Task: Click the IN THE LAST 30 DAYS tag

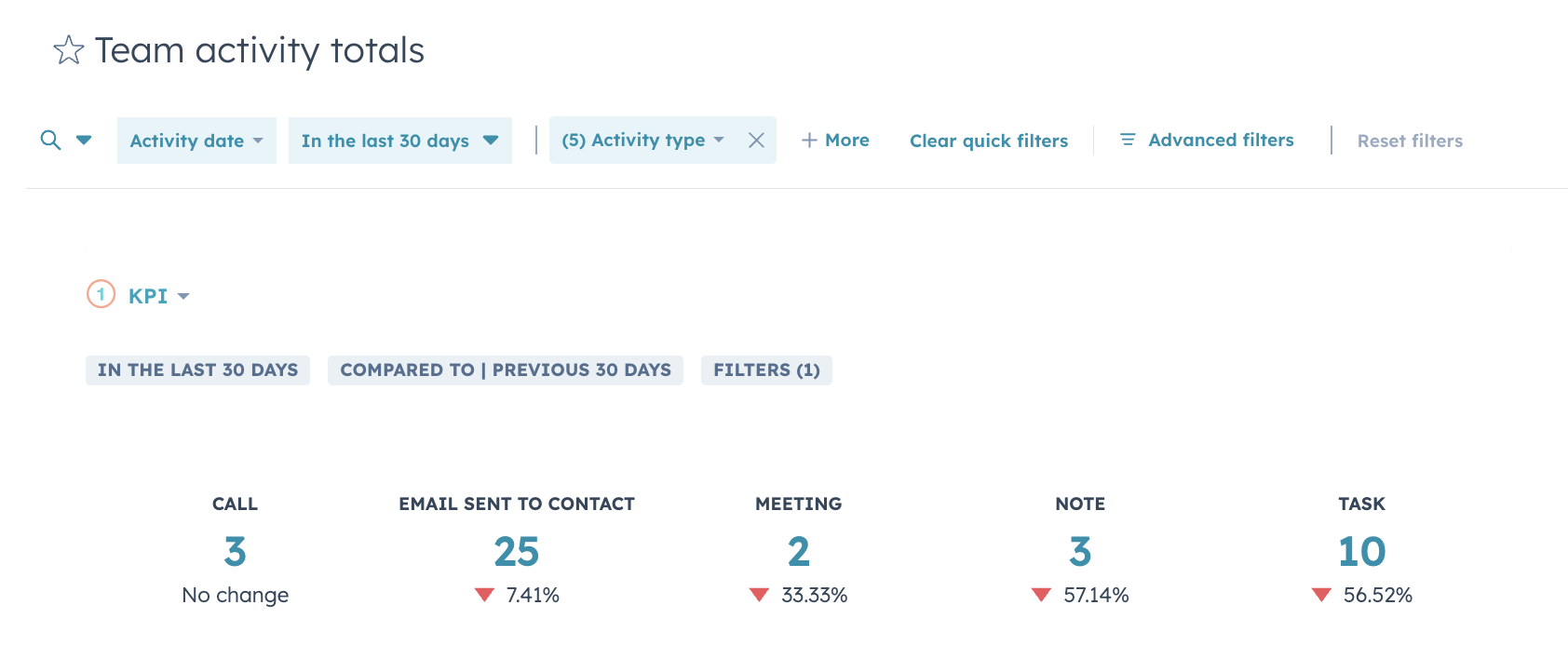Action: tap(197, 370)
